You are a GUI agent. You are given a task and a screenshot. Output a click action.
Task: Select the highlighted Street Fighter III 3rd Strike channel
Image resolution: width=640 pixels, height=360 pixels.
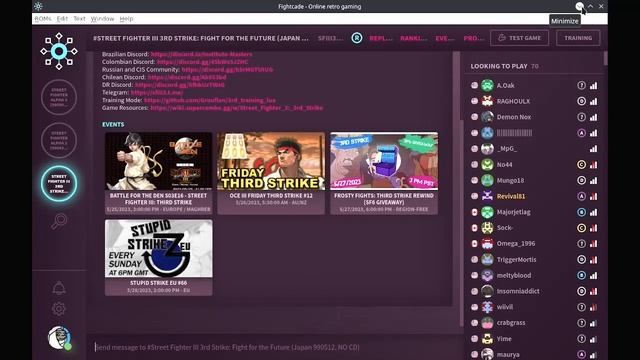point(59,184)
